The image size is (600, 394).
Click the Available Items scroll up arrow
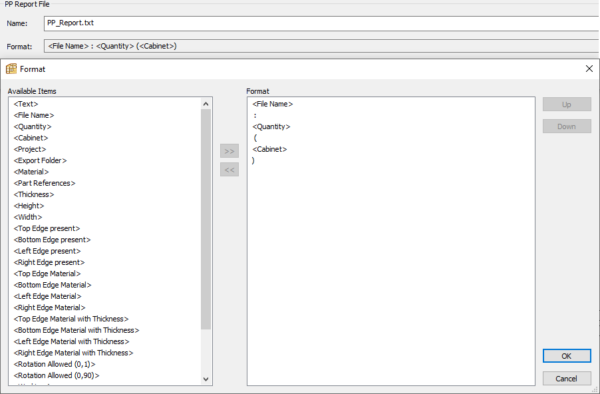[206, 104]
